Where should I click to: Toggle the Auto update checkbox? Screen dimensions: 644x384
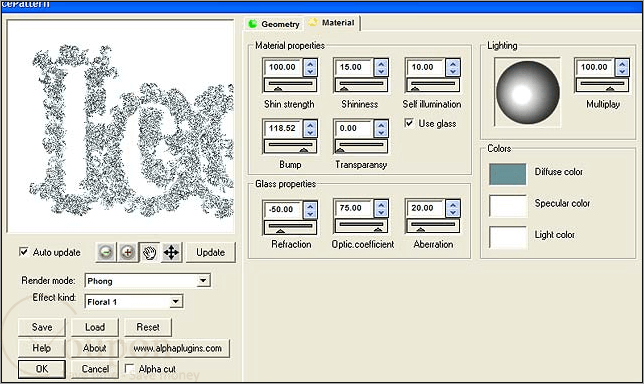[24, 252]
